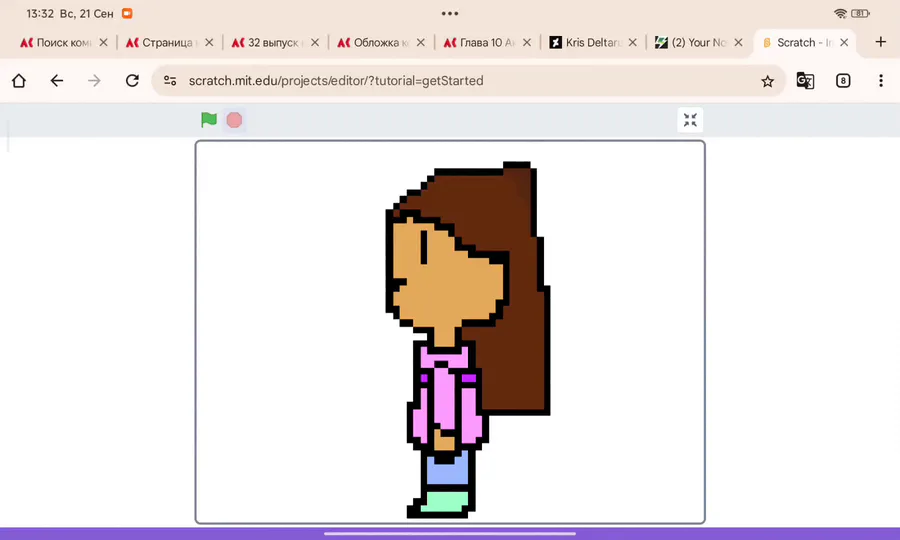
Task: Open site settings icon in address bar
Action: pyautogui.click(x=170, y=81)
